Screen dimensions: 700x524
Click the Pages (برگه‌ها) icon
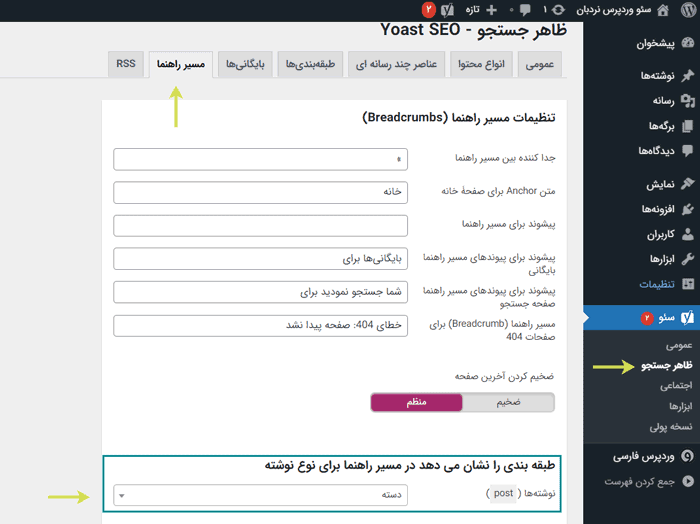(688, 126)
